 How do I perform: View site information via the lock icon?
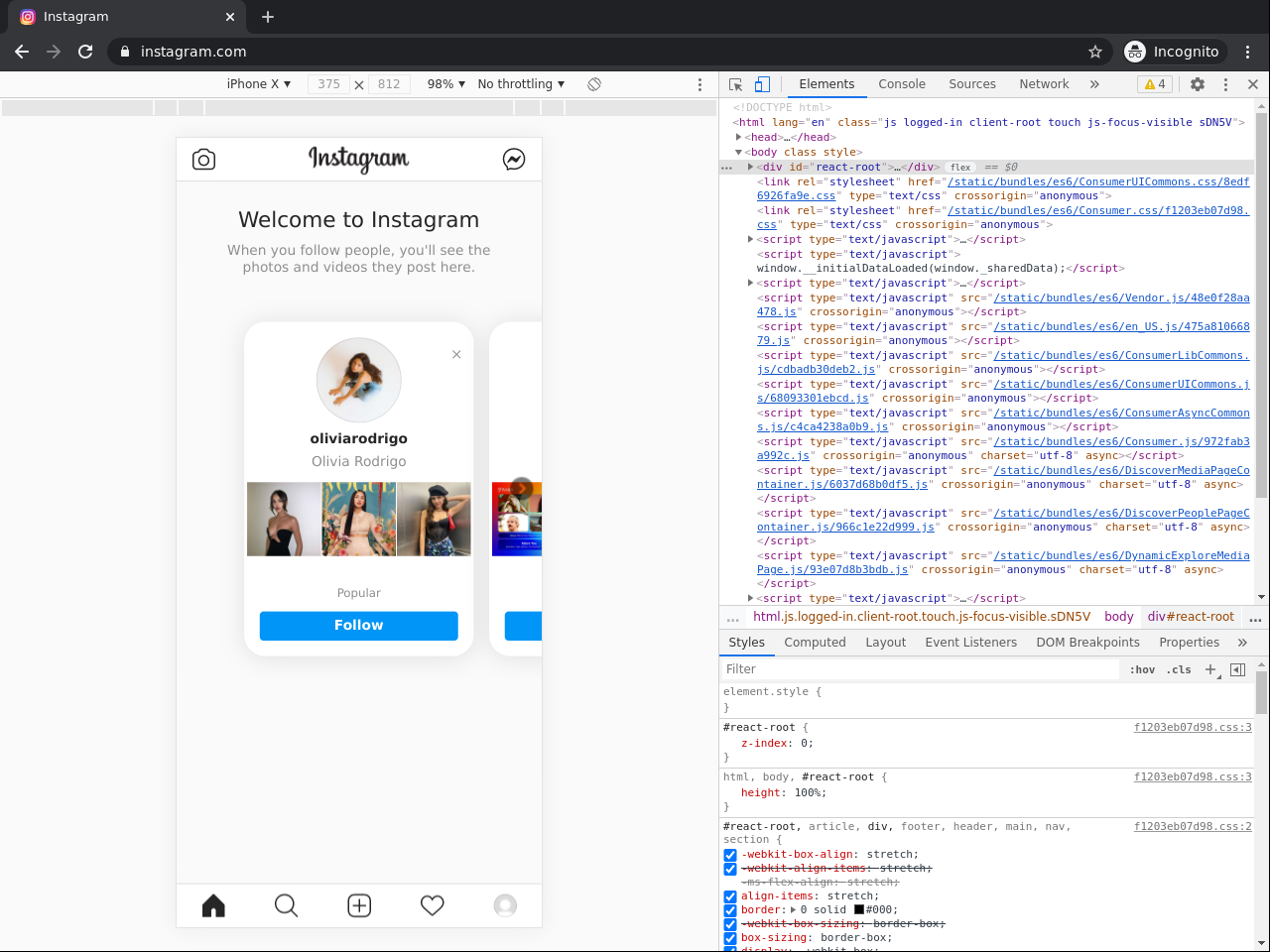(125, 52)
